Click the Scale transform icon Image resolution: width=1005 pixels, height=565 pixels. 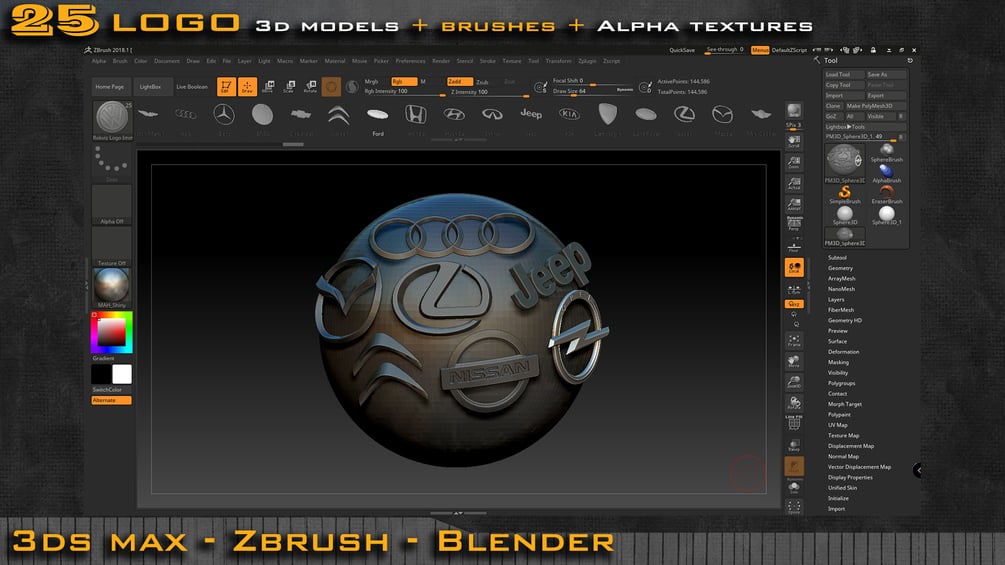pos(289,86)
